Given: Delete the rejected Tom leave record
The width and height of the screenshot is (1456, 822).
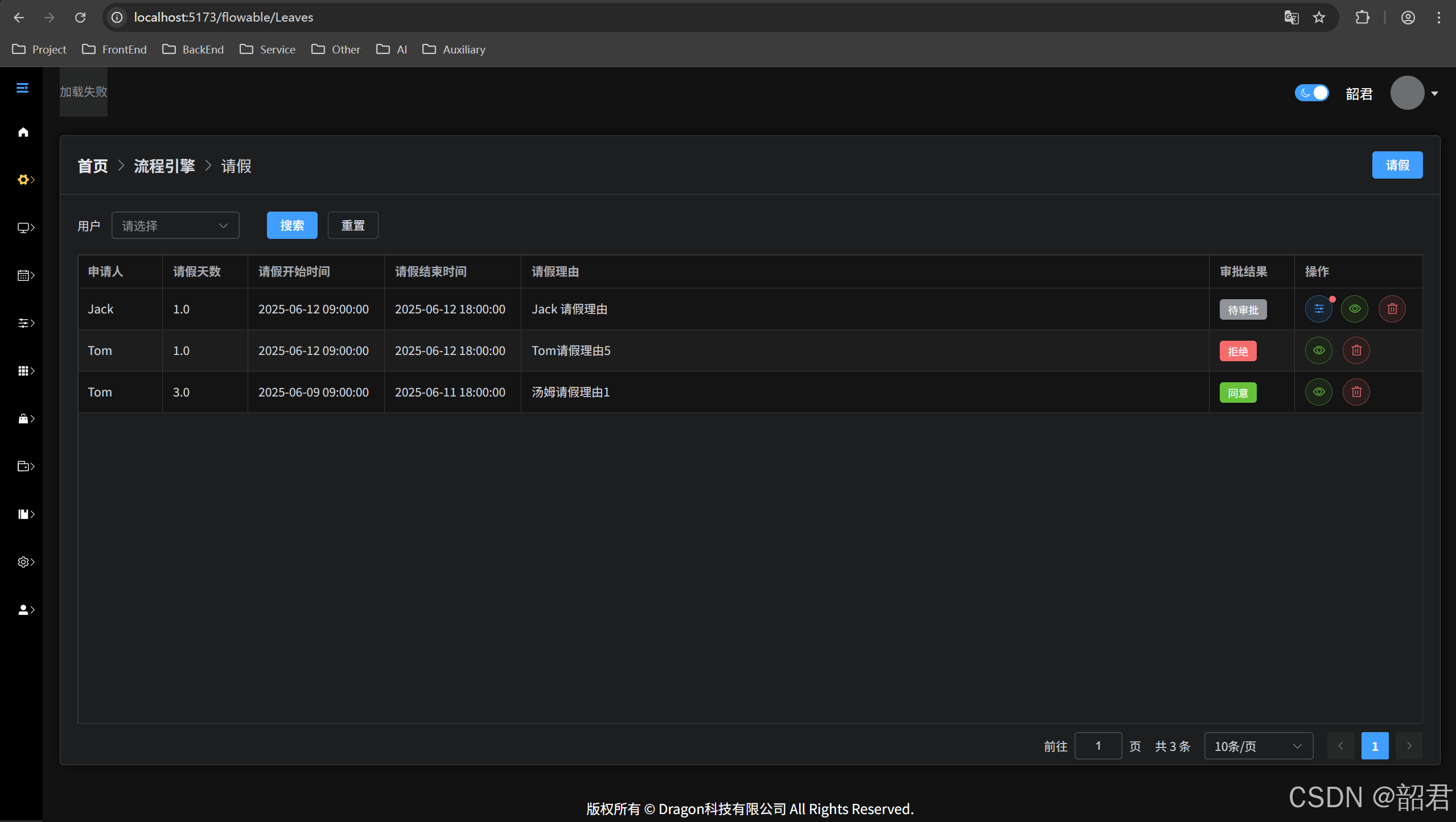Looking at the screenshot, I should click(x=1356, y=350).
